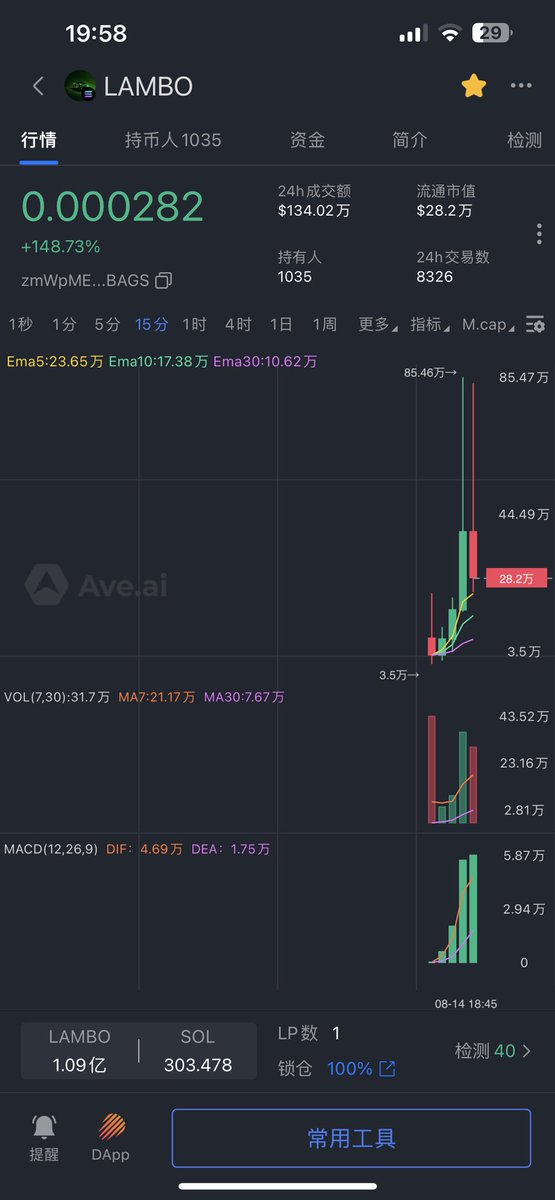555x1200 pixels.
Task: Expand the 指标 indicators dropdown
Action: (x=429, y=324)
